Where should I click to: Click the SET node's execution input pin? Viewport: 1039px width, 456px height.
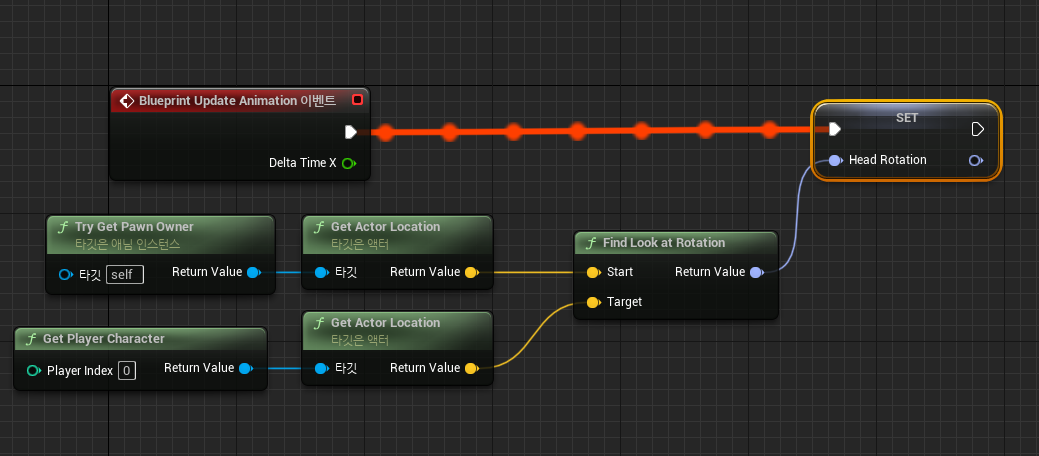coord(836,129)
